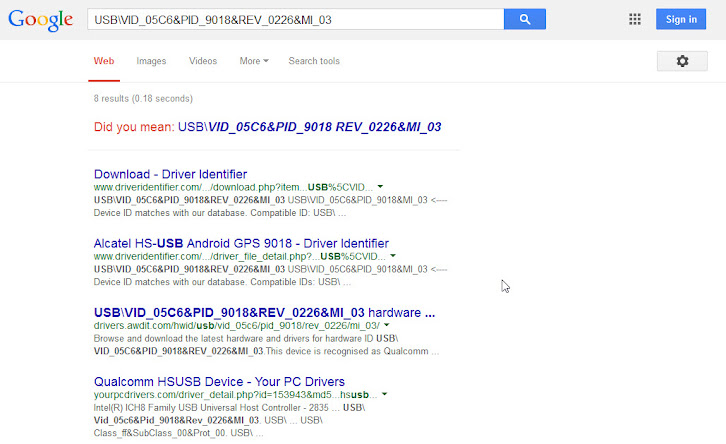Click the Intel(R) ICH8 Family snippet text

(x=229, y=408)
